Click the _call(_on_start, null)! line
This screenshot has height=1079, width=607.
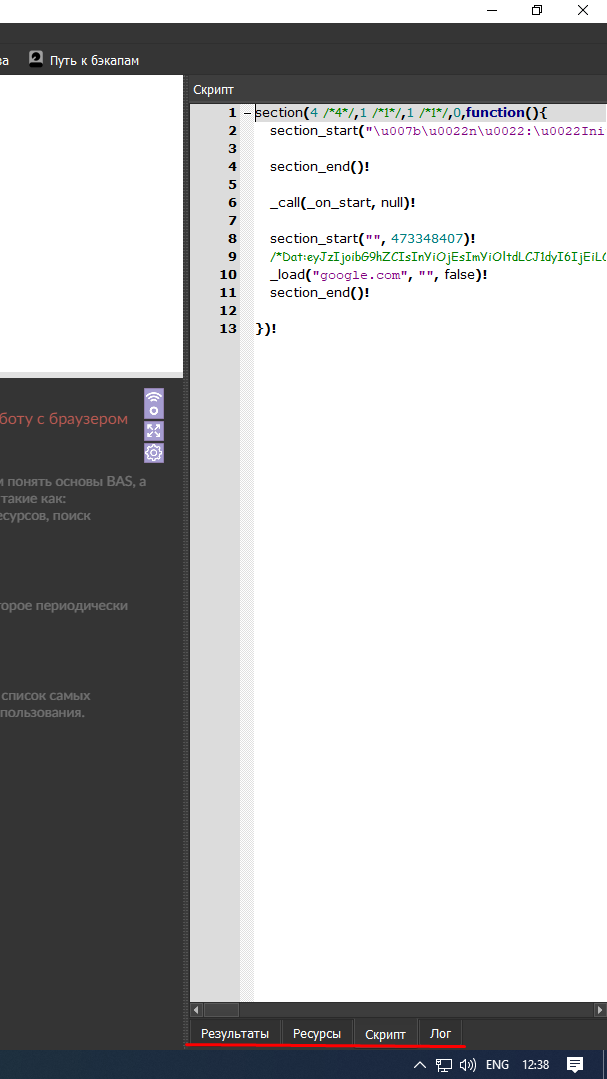coord(342,203)
